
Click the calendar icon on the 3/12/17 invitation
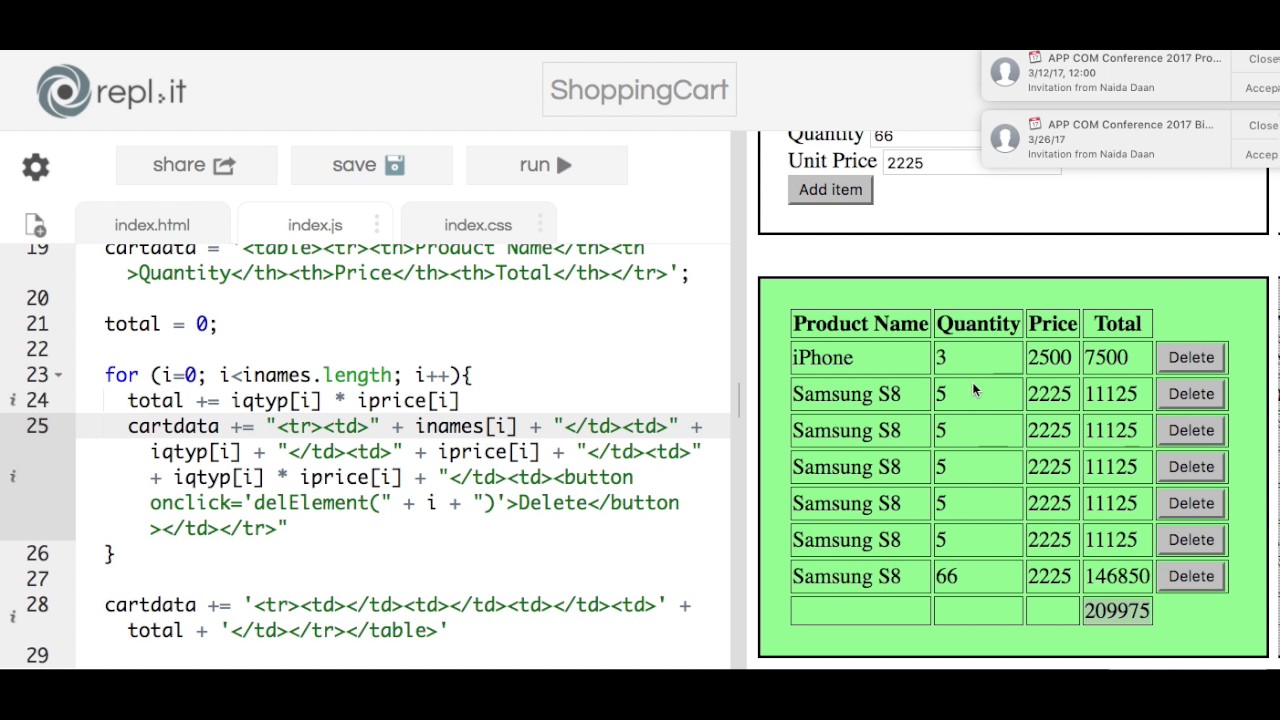[1035, 58]
